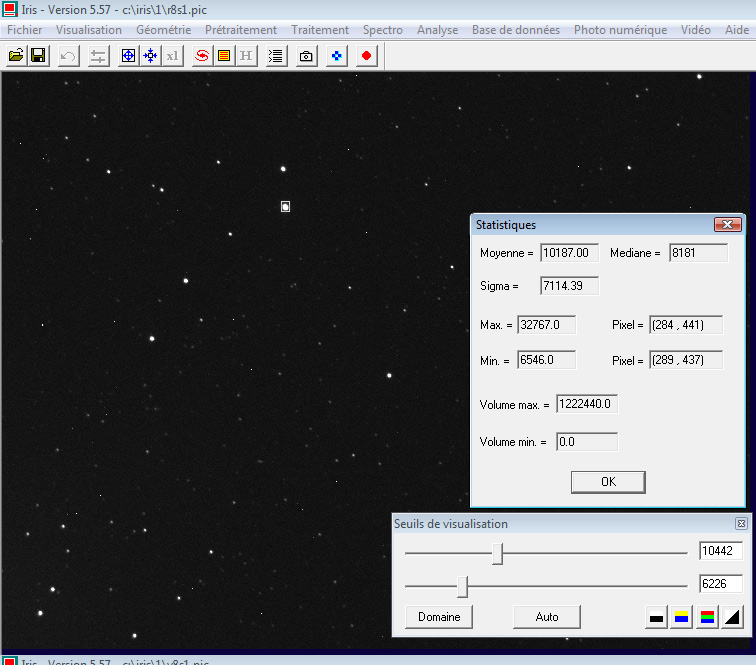Viewport: 756px width, 665px height.
Task: Close the Seuils de visualisation panel
Action: pyautogui.click(x=741, y=523)
